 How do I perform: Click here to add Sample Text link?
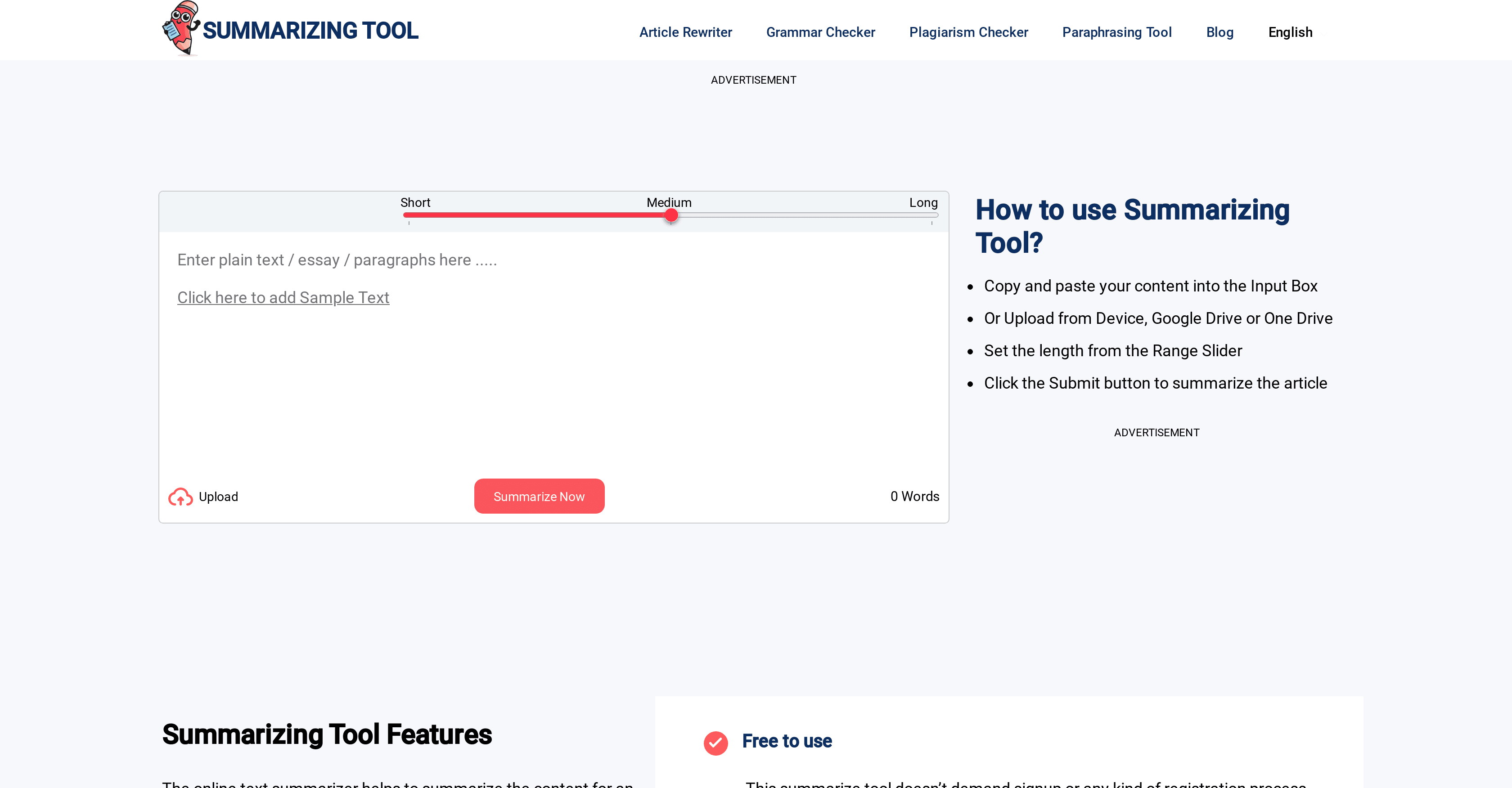[x=283, y=297]
